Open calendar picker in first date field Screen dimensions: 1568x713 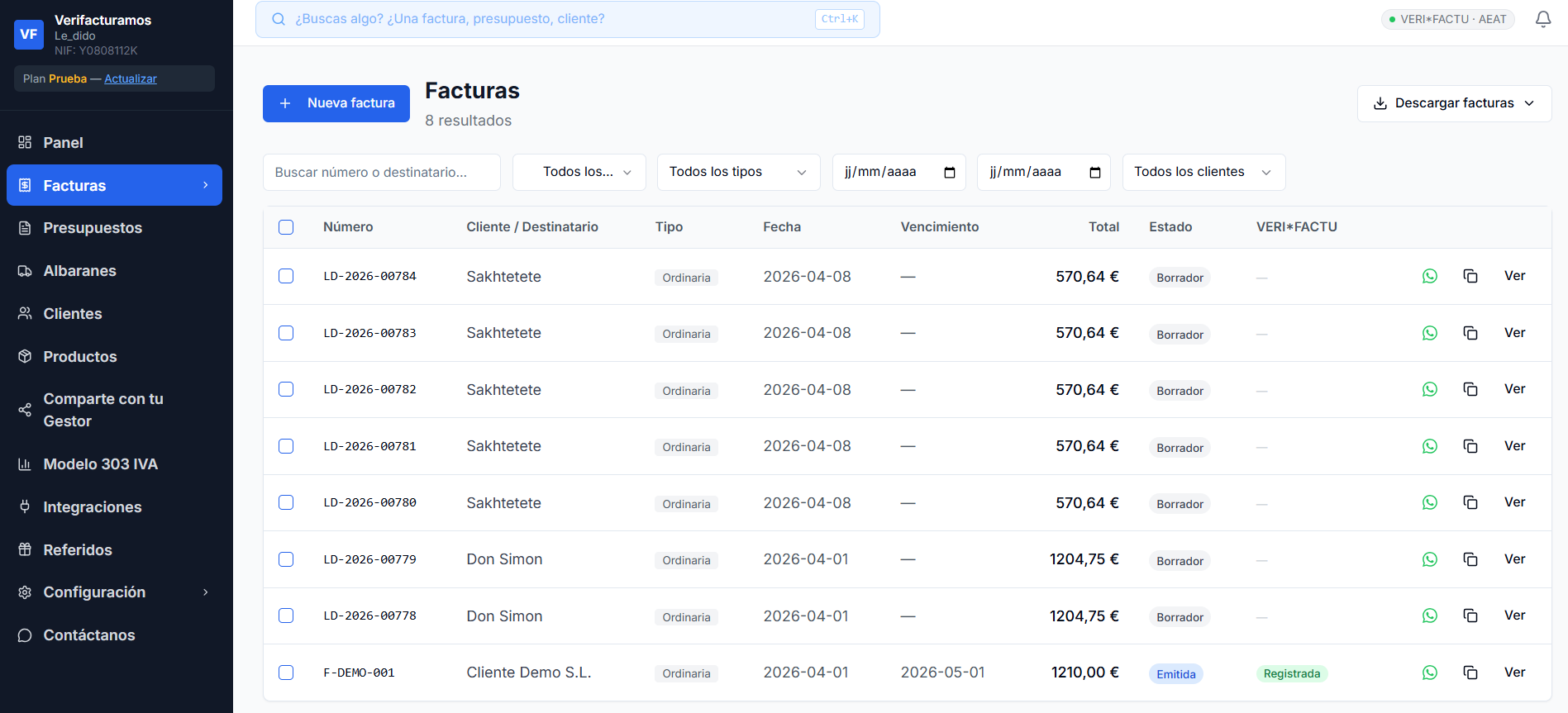pos(950,173)
